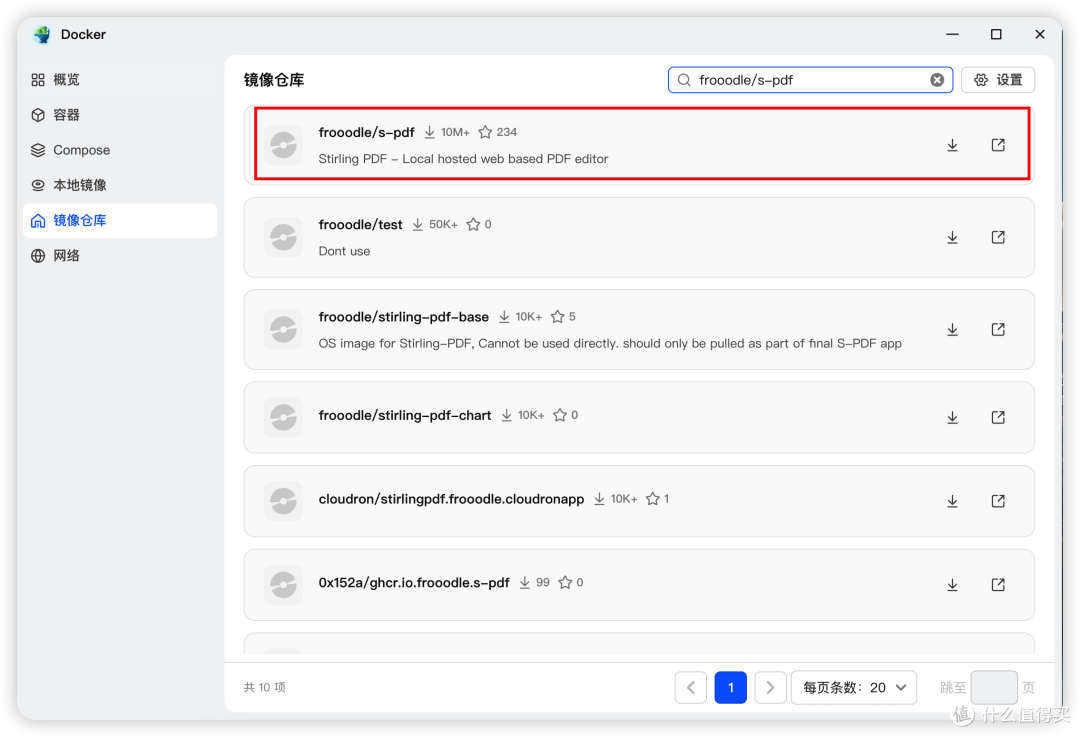The width and height of the screenshot is (1080, 737).
Task: Download frooodle/stirling-pdf-base image
Action: click(x=952, y=330)
